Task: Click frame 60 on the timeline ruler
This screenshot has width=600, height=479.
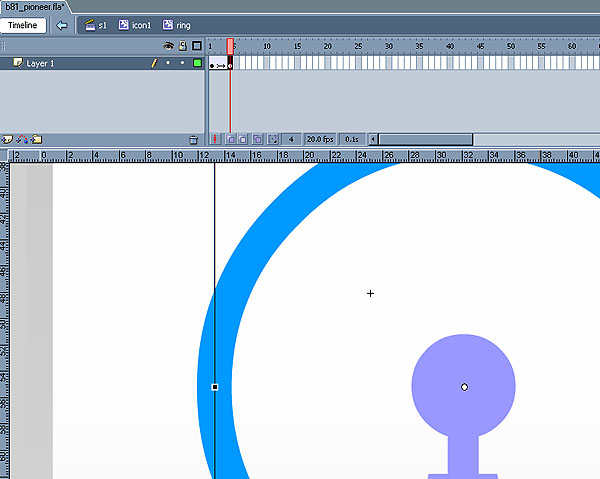Action: click(x=572, y=46)
